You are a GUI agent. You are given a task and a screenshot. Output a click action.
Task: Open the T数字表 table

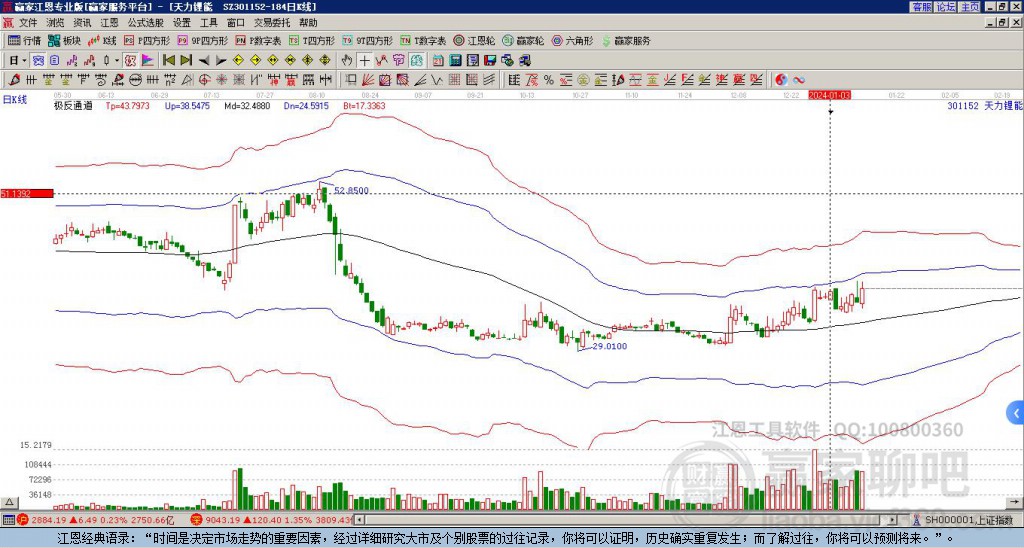click(x=423, y=40)
